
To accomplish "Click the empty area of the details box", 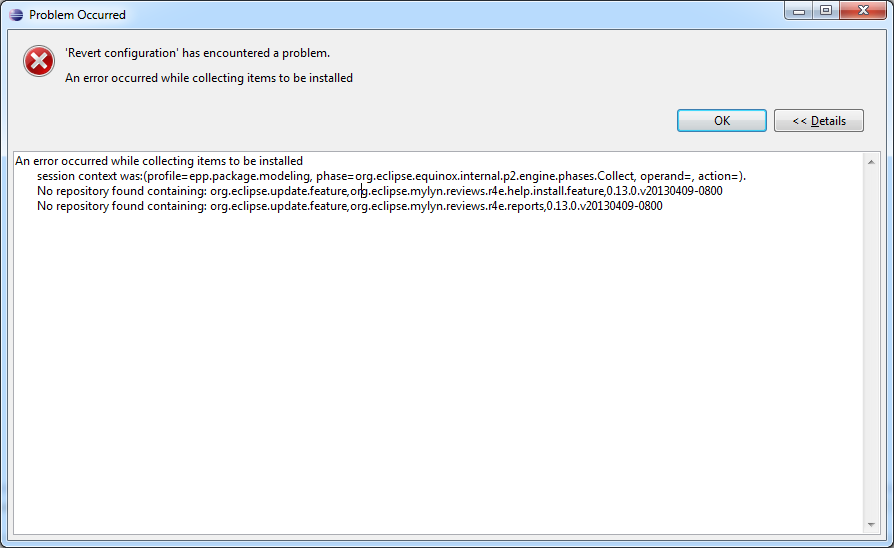I will 439,371.
